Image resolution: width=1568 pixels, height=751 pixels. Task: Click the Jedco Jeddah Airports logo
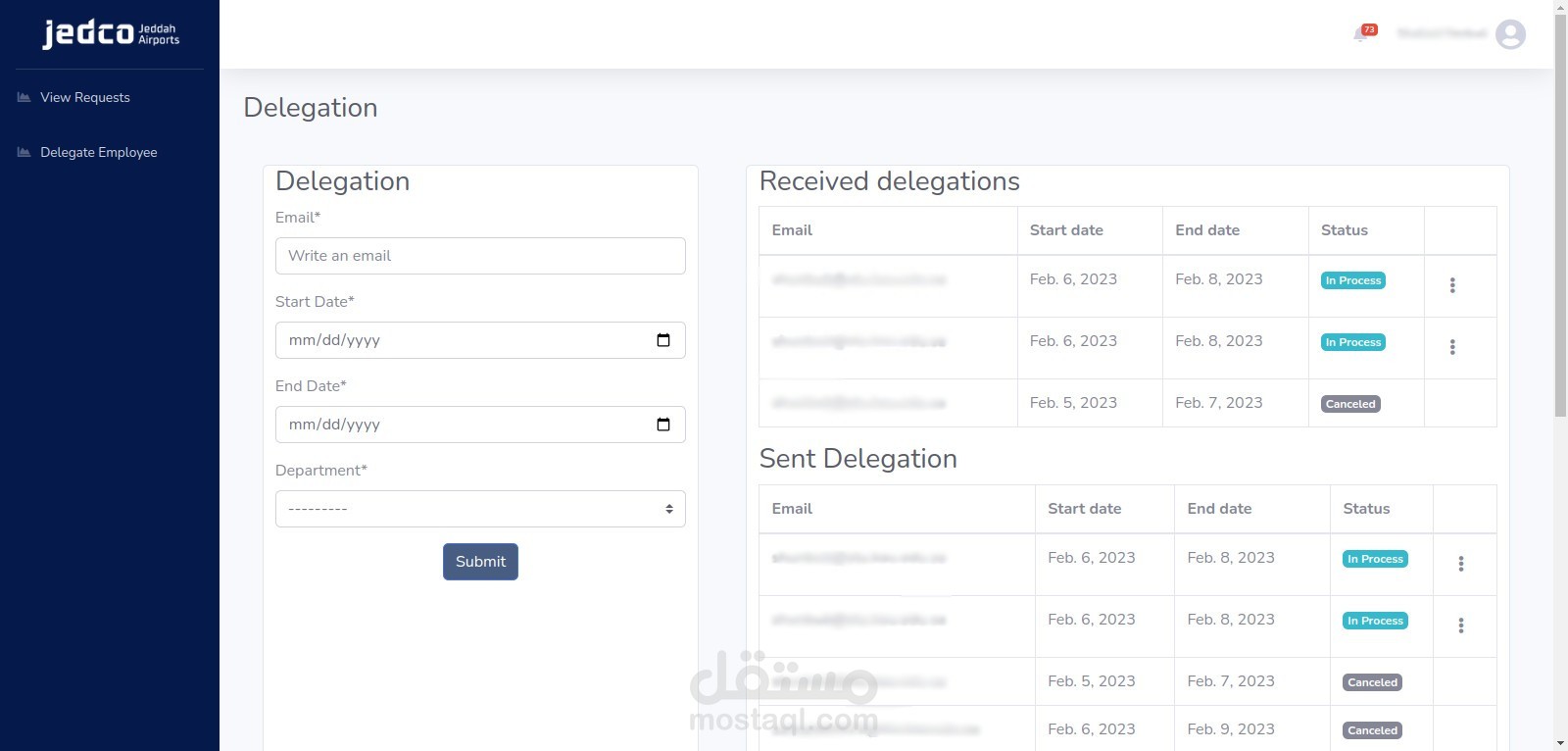click(x=110, y=34)
